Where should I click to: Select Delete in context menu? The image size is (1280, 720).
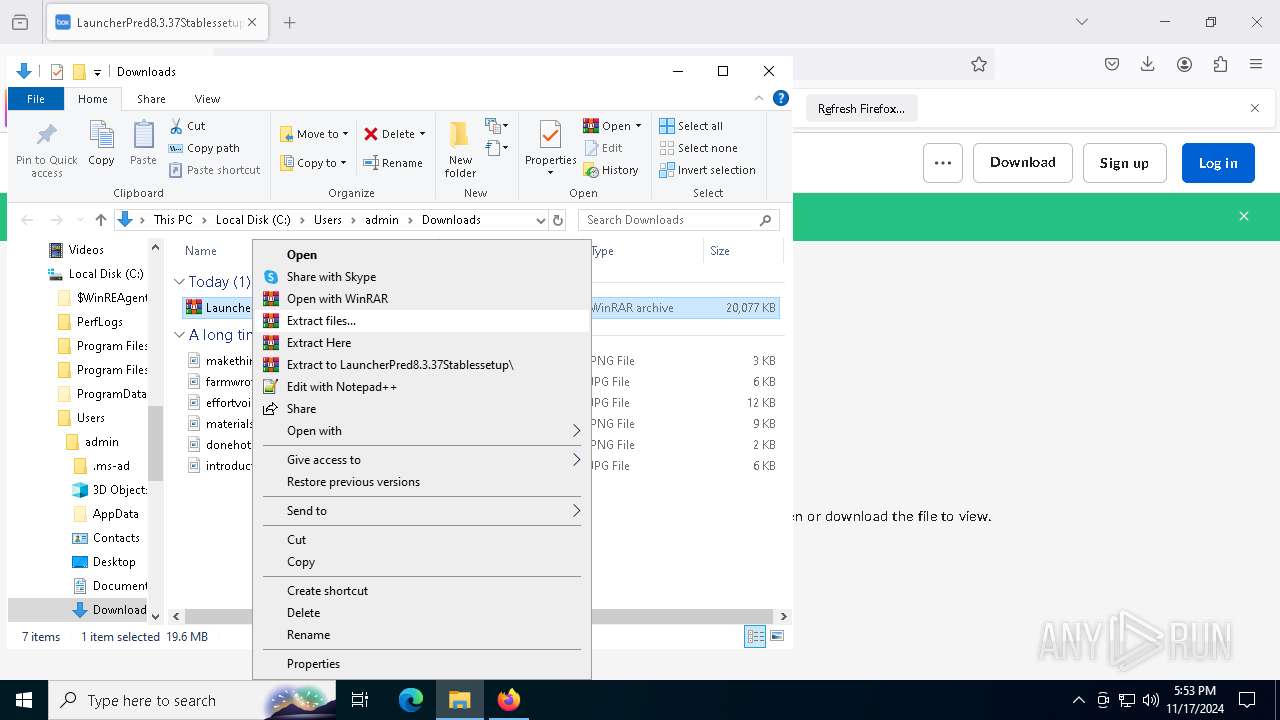coord(421,613)
